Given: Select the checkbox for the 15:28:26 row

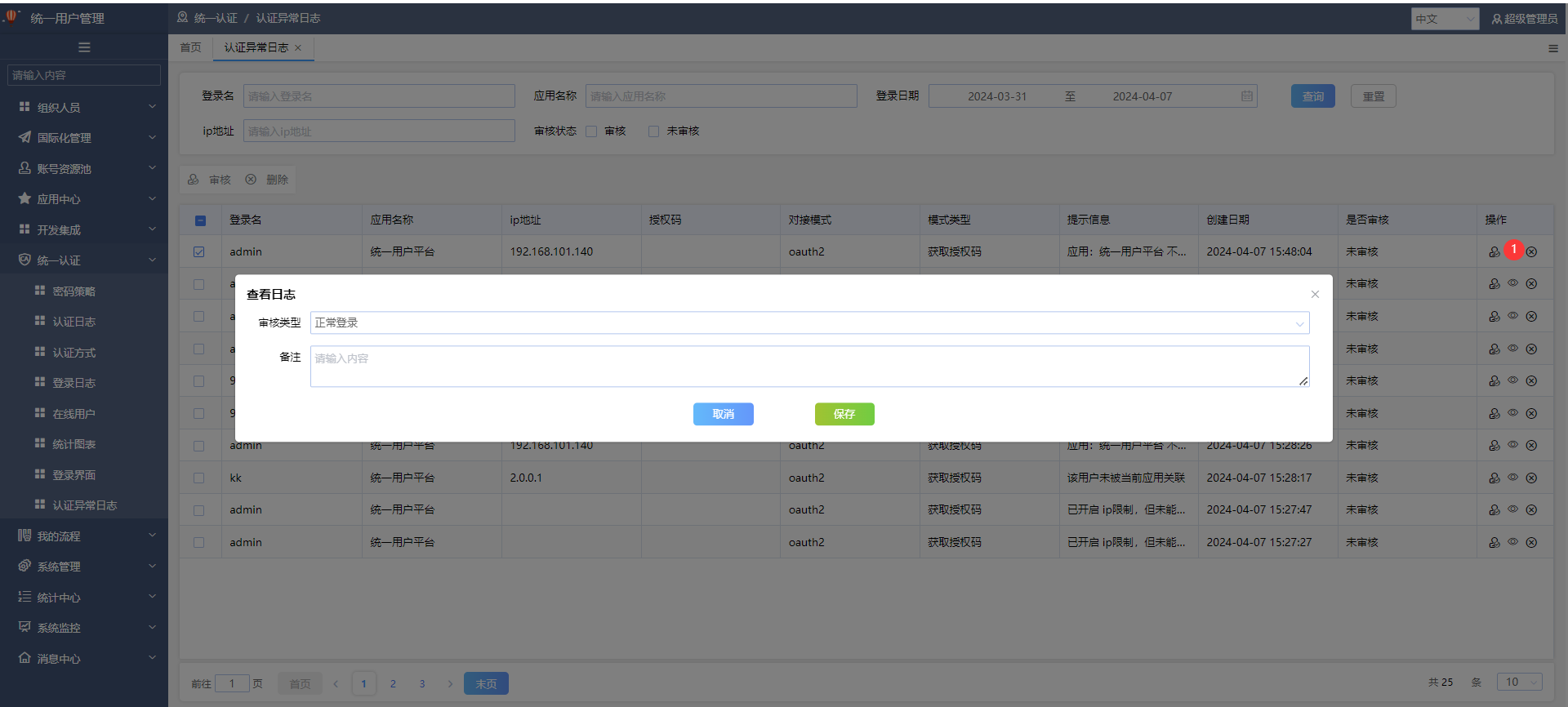Looking at the screenshot, I should point(199,446).
